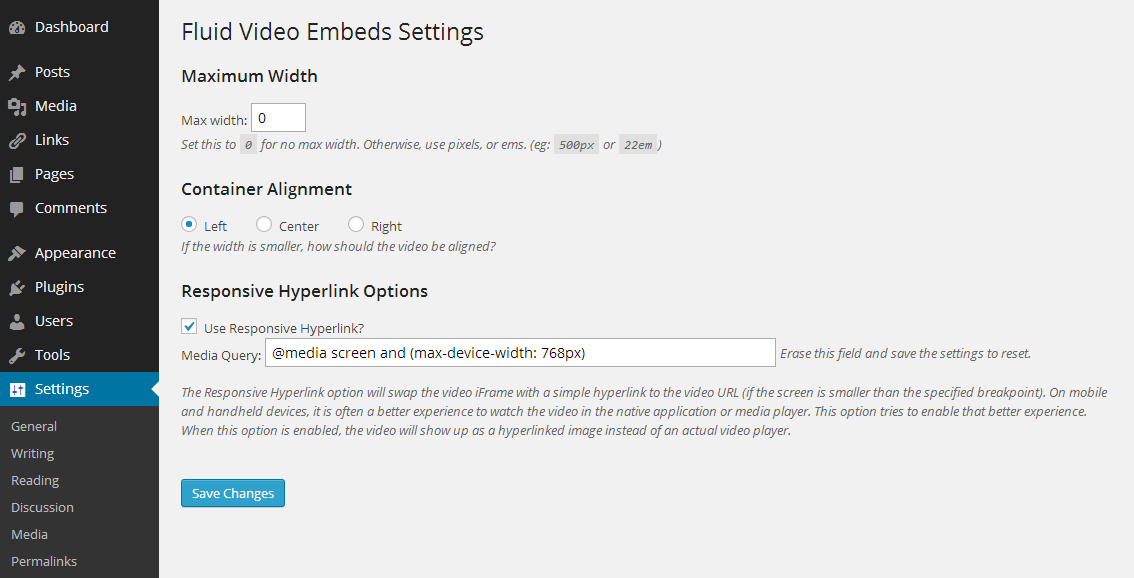Screen dimensions: 1134x578
Task: Click the Pages document icon
Action: point(17,175)
